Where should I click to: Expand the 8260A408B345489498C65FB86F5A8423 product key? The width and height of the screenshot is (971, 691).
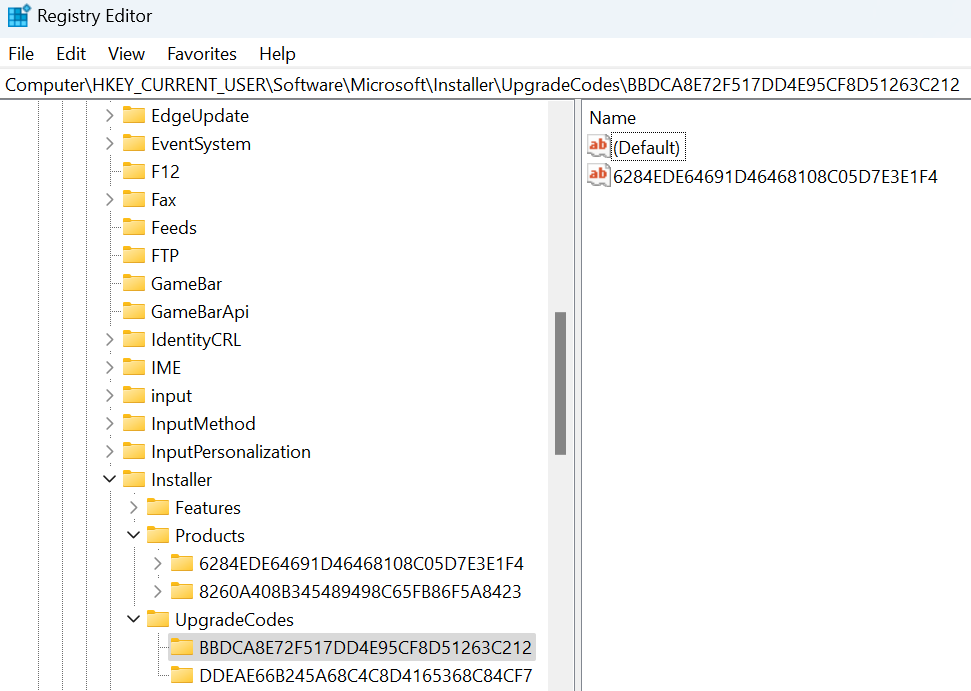tap(158, 592)
